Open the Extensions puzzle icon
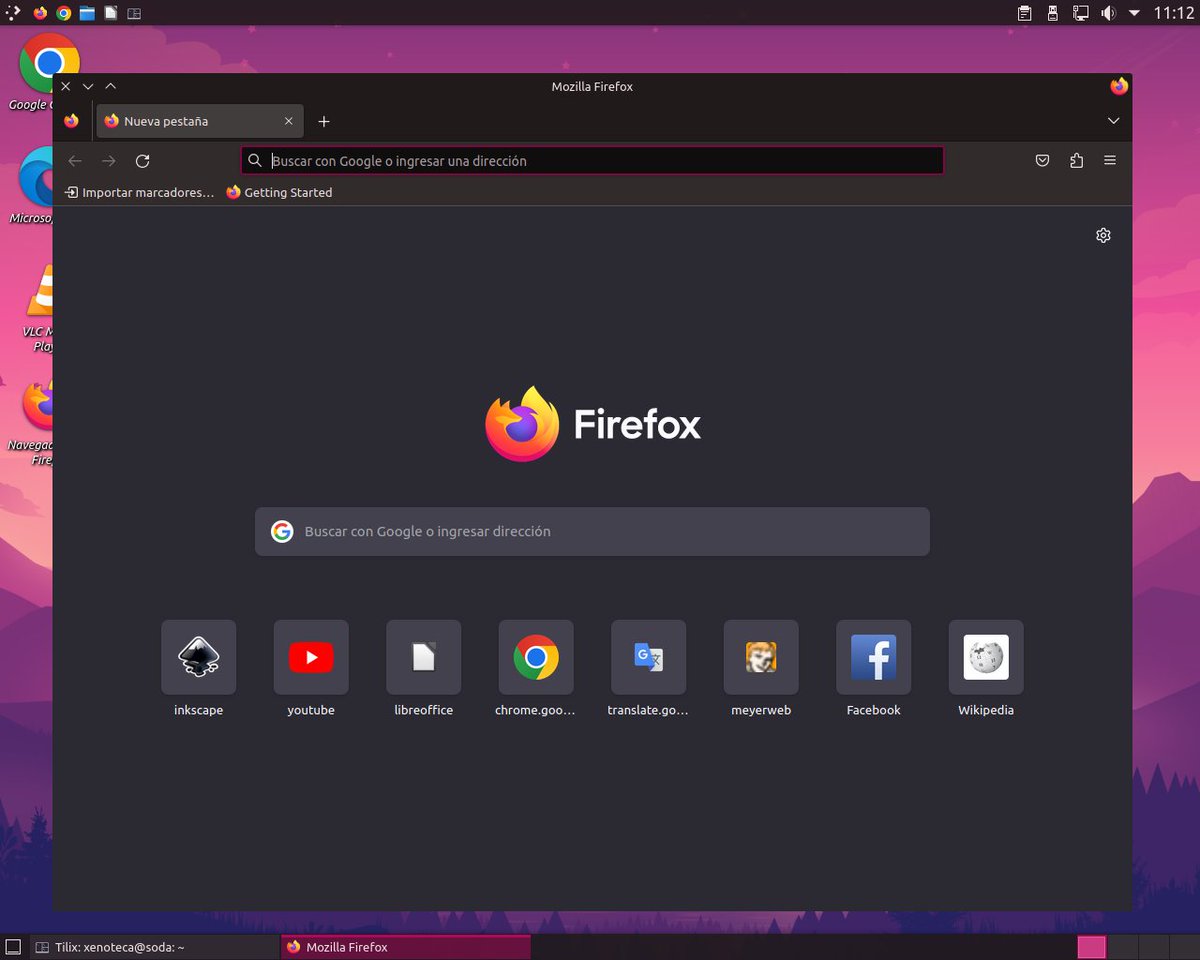The image size is (1200, 960). tap(1076, 160)
